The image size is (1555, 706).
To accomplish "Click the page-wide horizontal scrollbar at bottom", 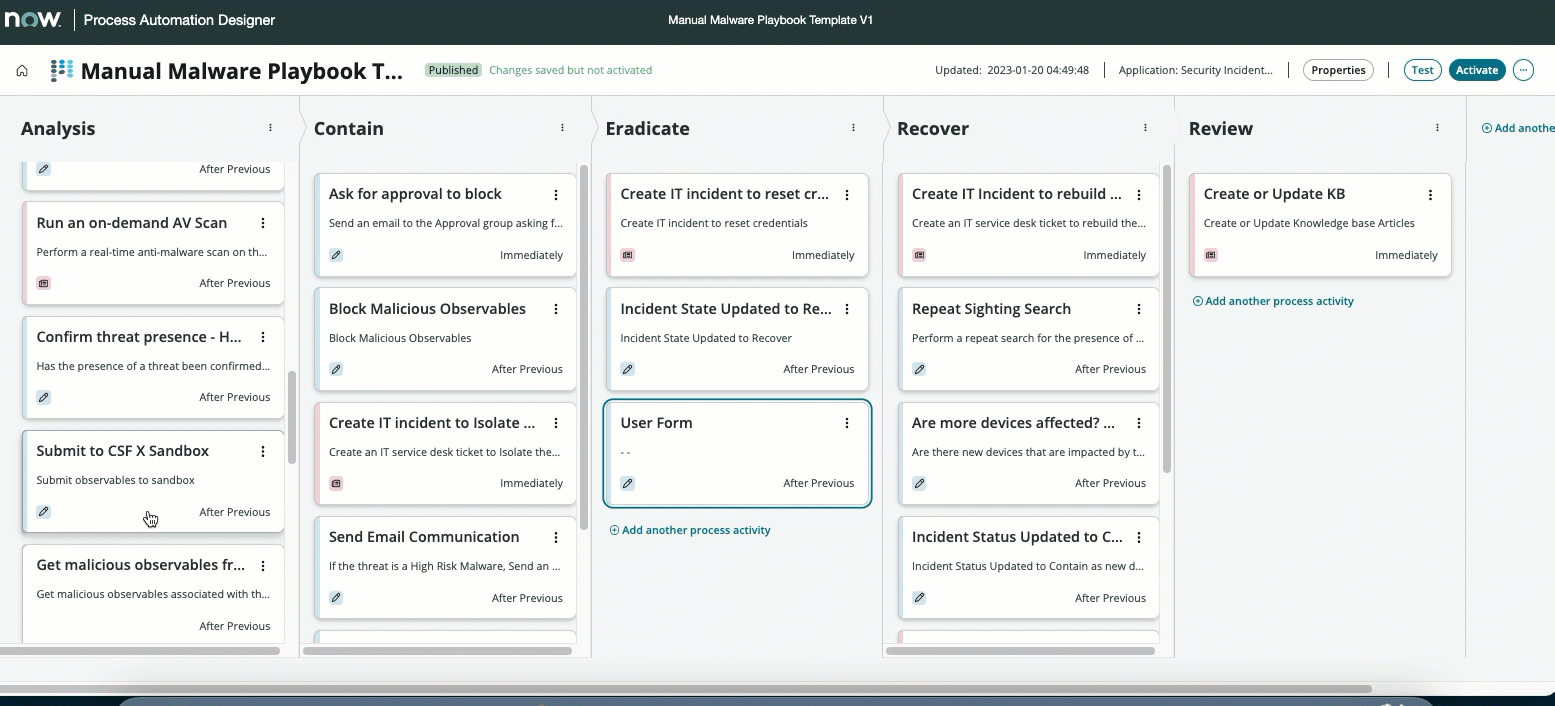I will (686, 689).
